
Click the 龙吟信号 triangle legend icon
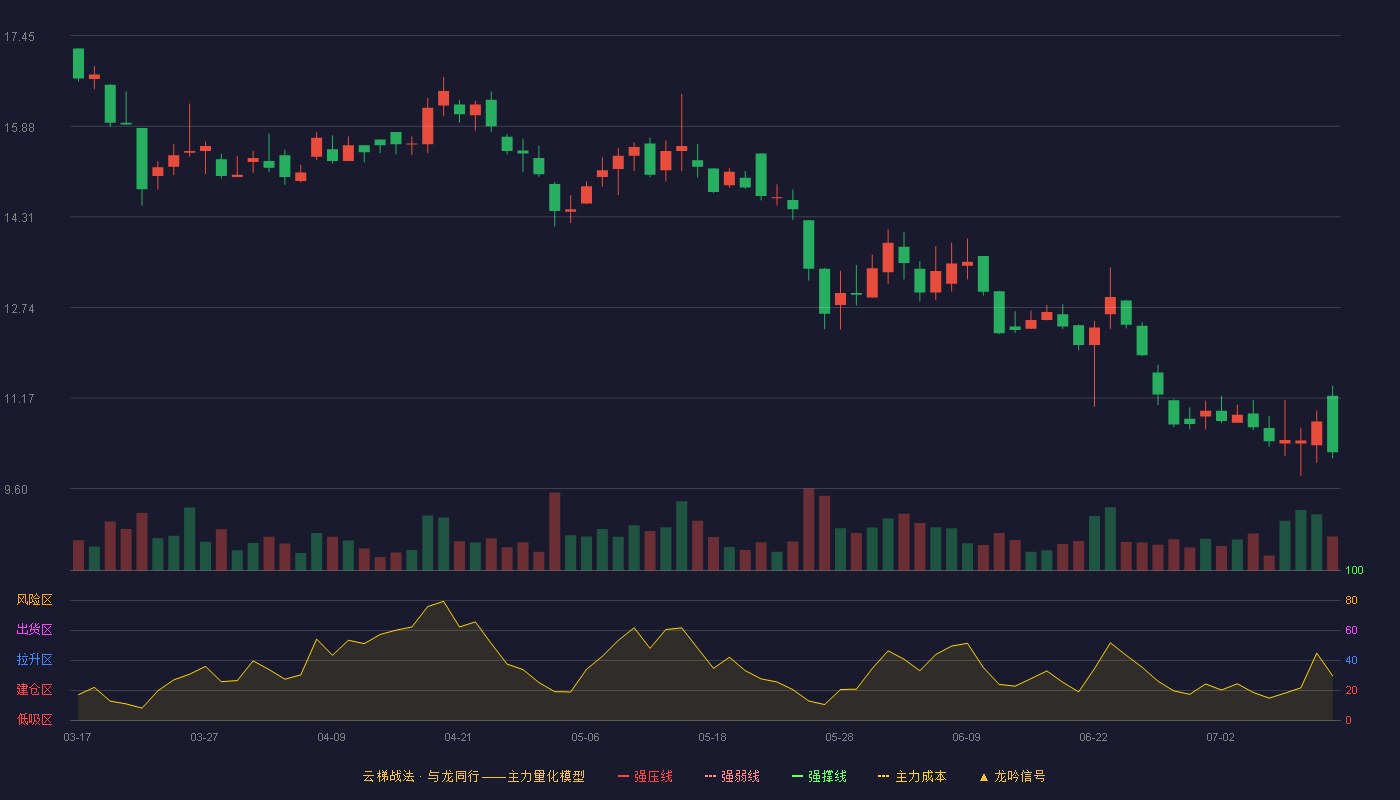[984, 776]
